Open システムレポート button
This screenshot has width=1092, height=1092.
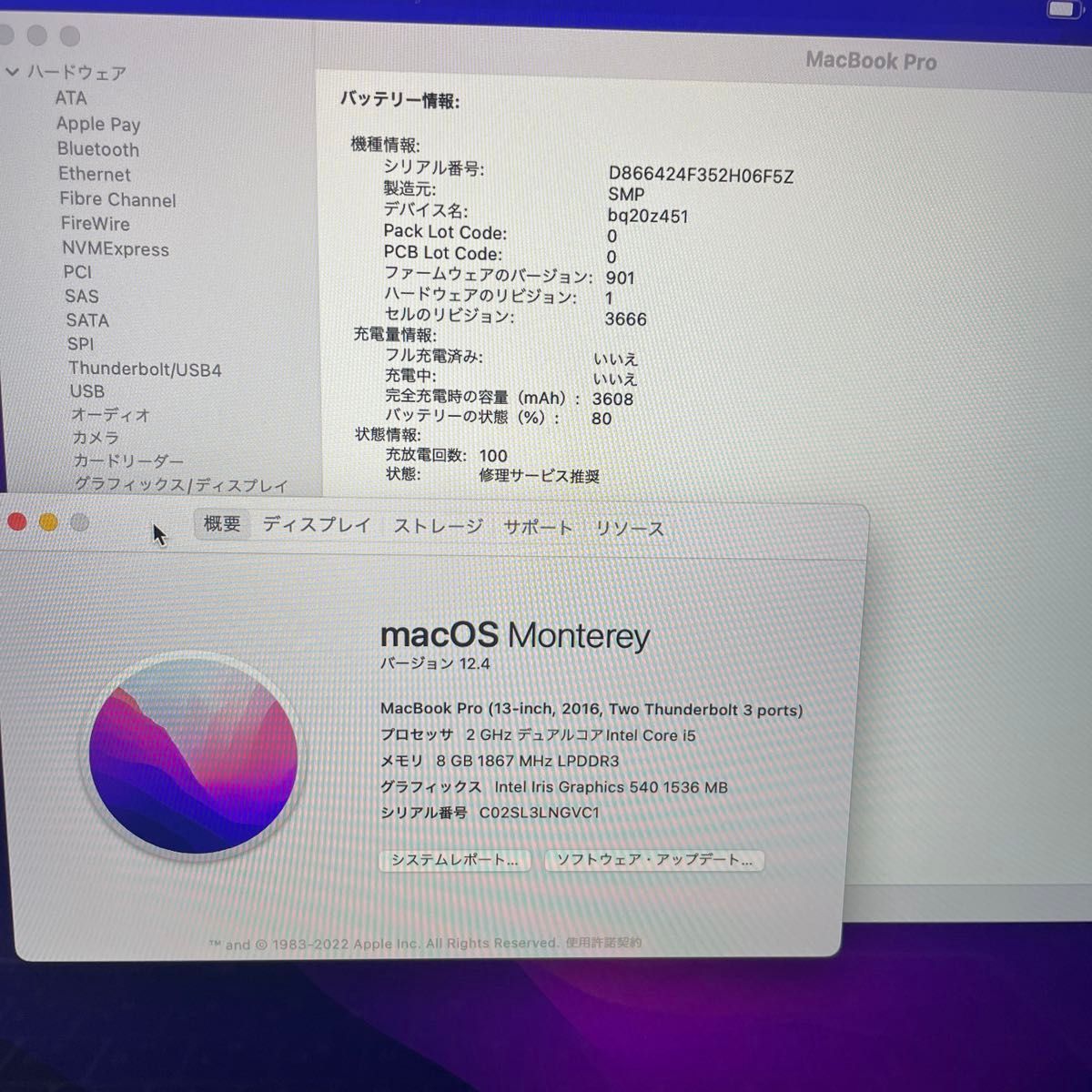click(455, 860)
